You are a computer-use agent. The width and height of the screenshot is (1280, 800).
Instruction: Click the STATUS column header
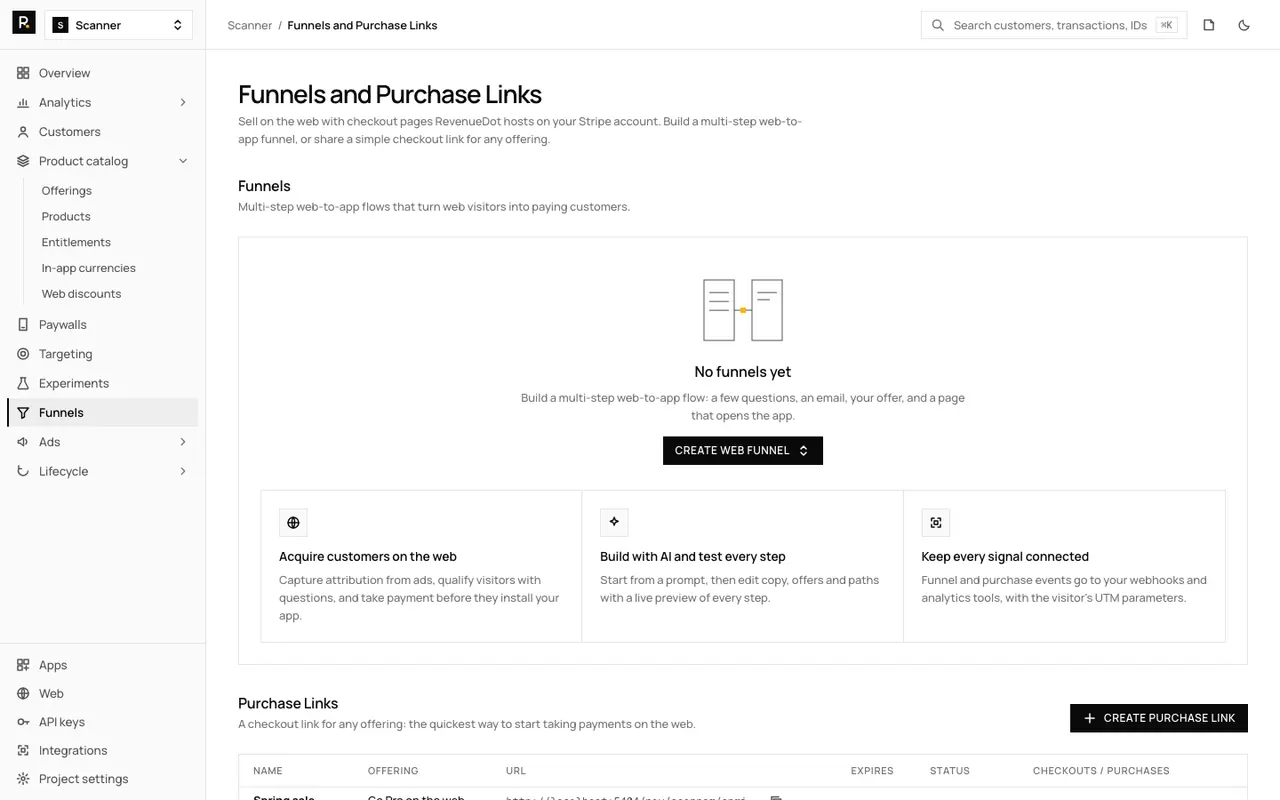tap(950, 771)
